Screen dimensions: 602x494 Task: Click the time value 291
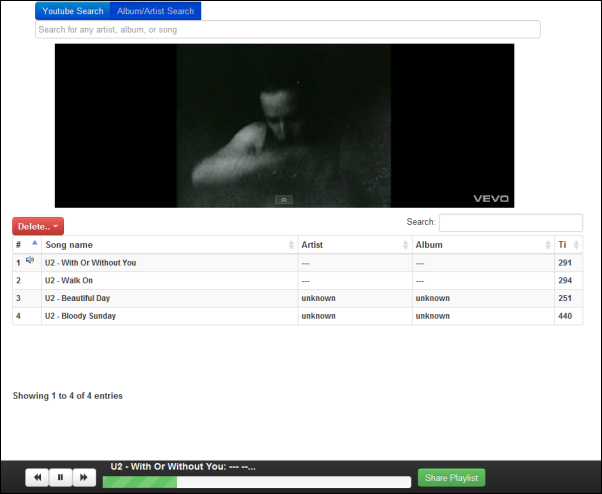click(565, 263)
